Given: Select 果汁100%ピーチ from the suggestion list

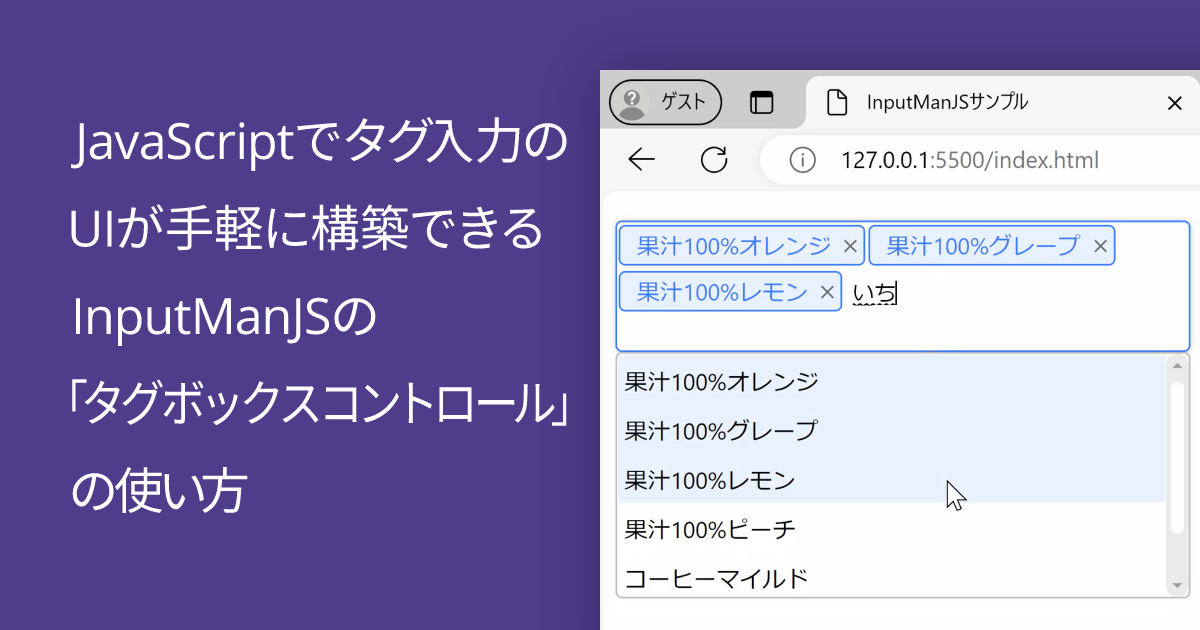Looking at the screenshot, I should pyautogui.click(x=707, y=529).
